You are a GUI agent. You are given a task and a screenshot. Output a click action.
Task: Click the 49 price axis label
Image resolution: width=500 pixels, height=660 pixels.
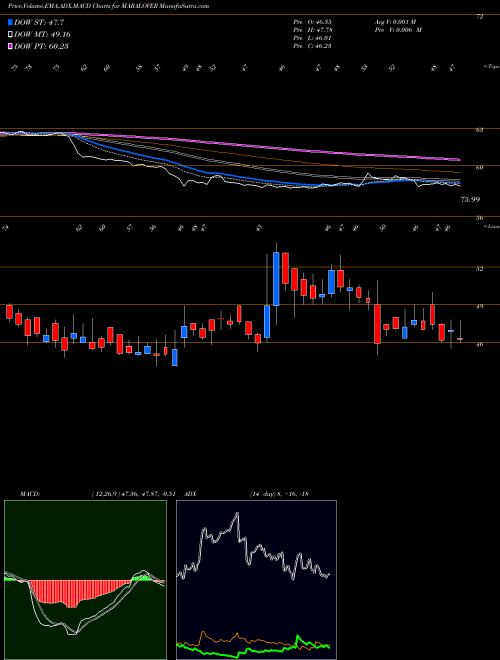click(x=479, y=306)
